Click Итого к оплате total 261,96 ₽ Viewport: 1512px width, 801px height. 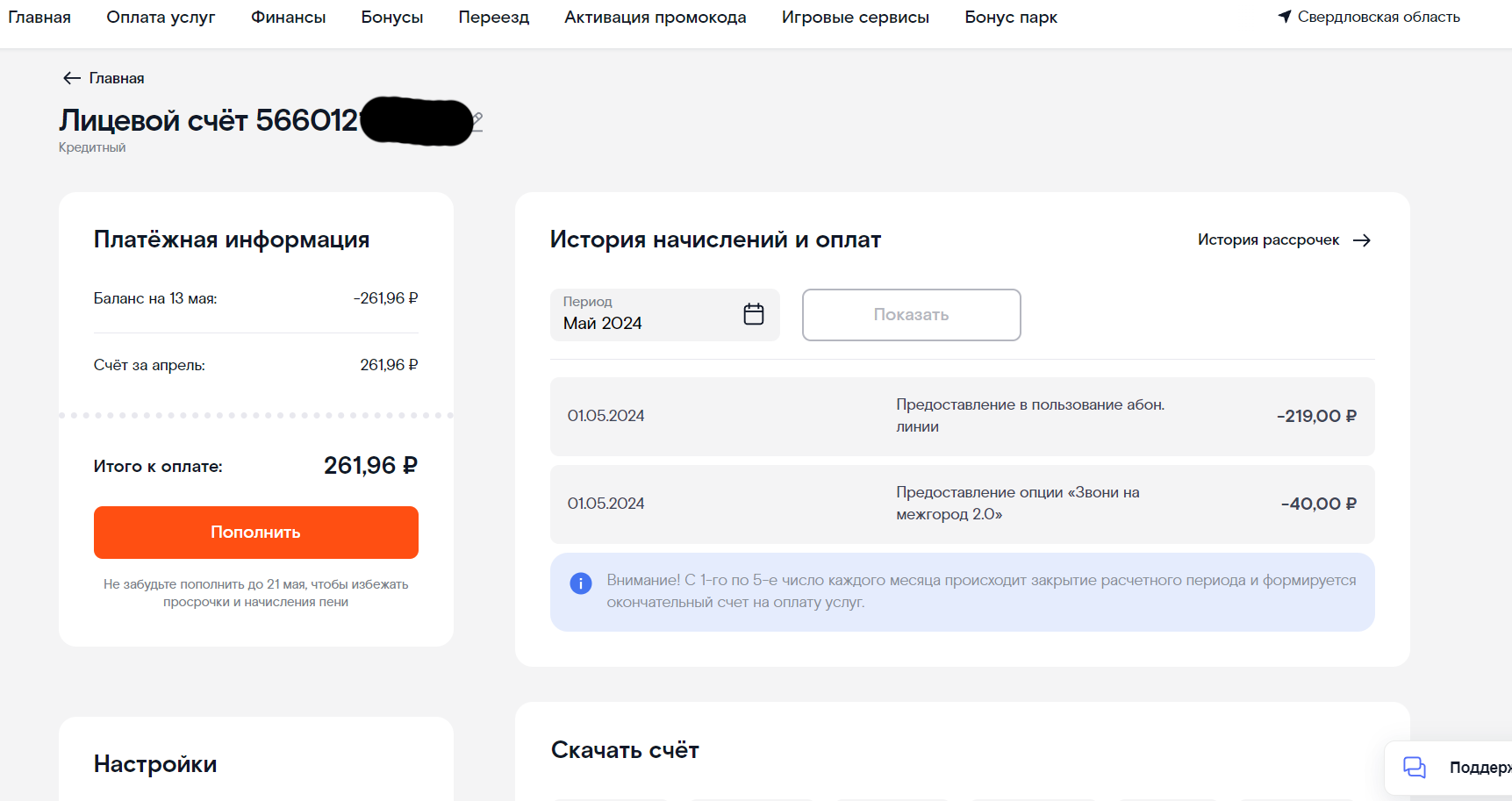[x=370, y=466]
